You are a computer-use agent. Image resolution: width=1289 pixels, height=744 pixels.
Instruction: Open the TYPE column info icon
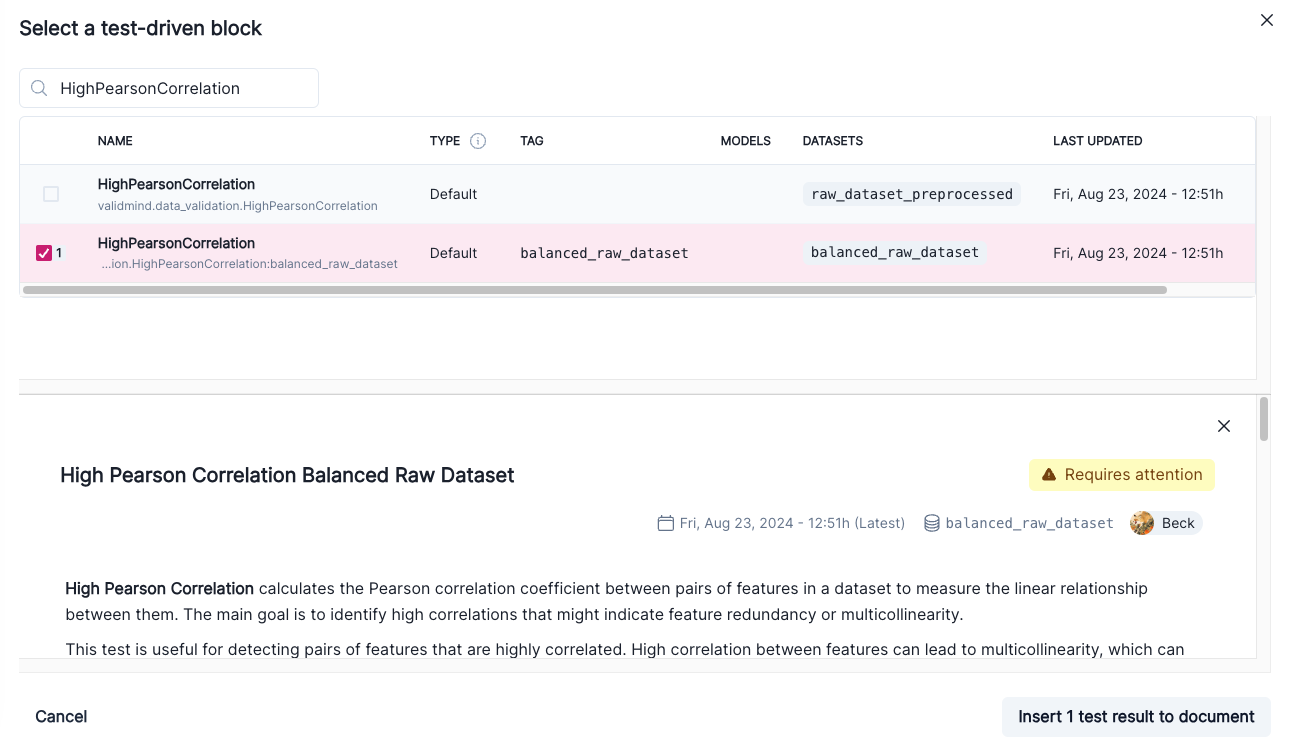(x=478, y=141)
